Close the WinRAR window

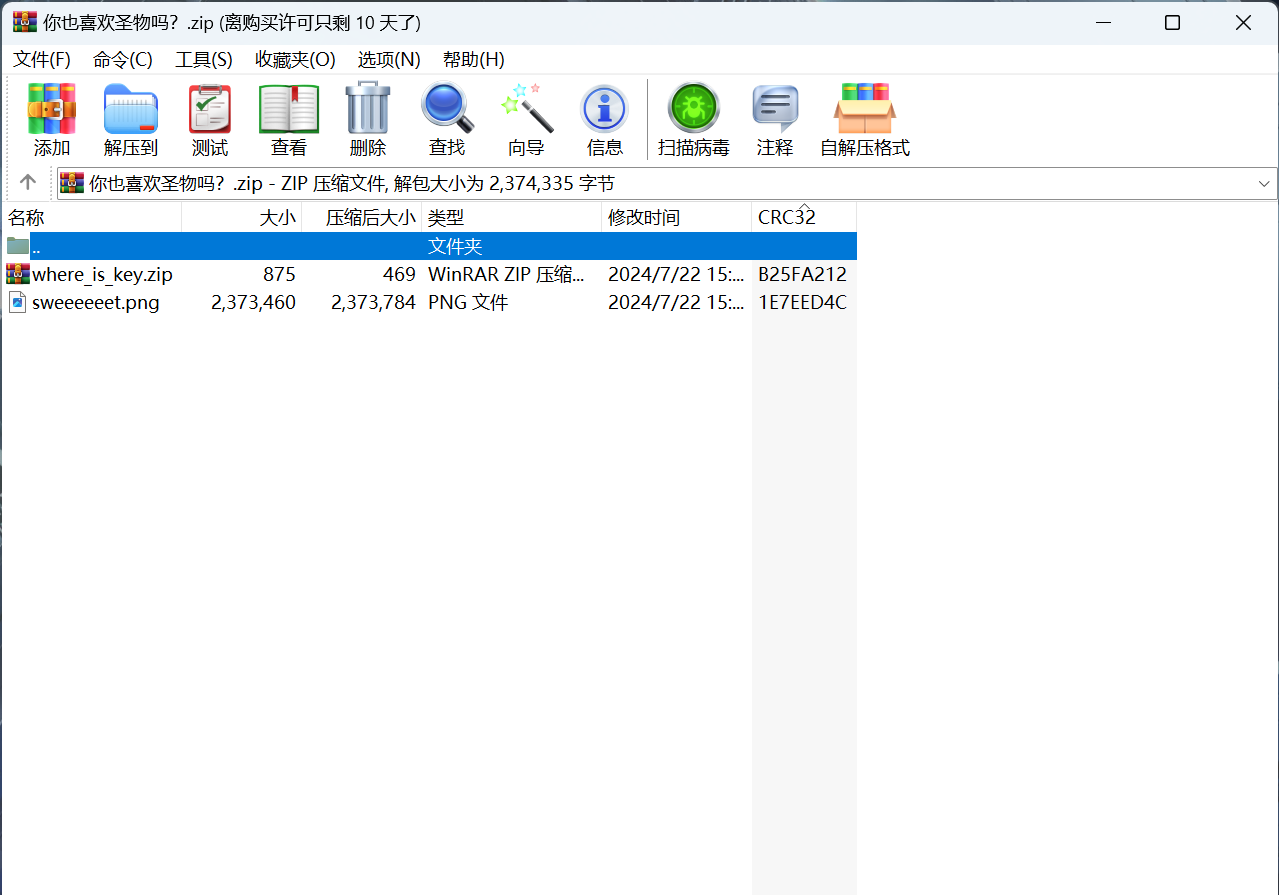pyautogui.click(x=1243, y=22)
